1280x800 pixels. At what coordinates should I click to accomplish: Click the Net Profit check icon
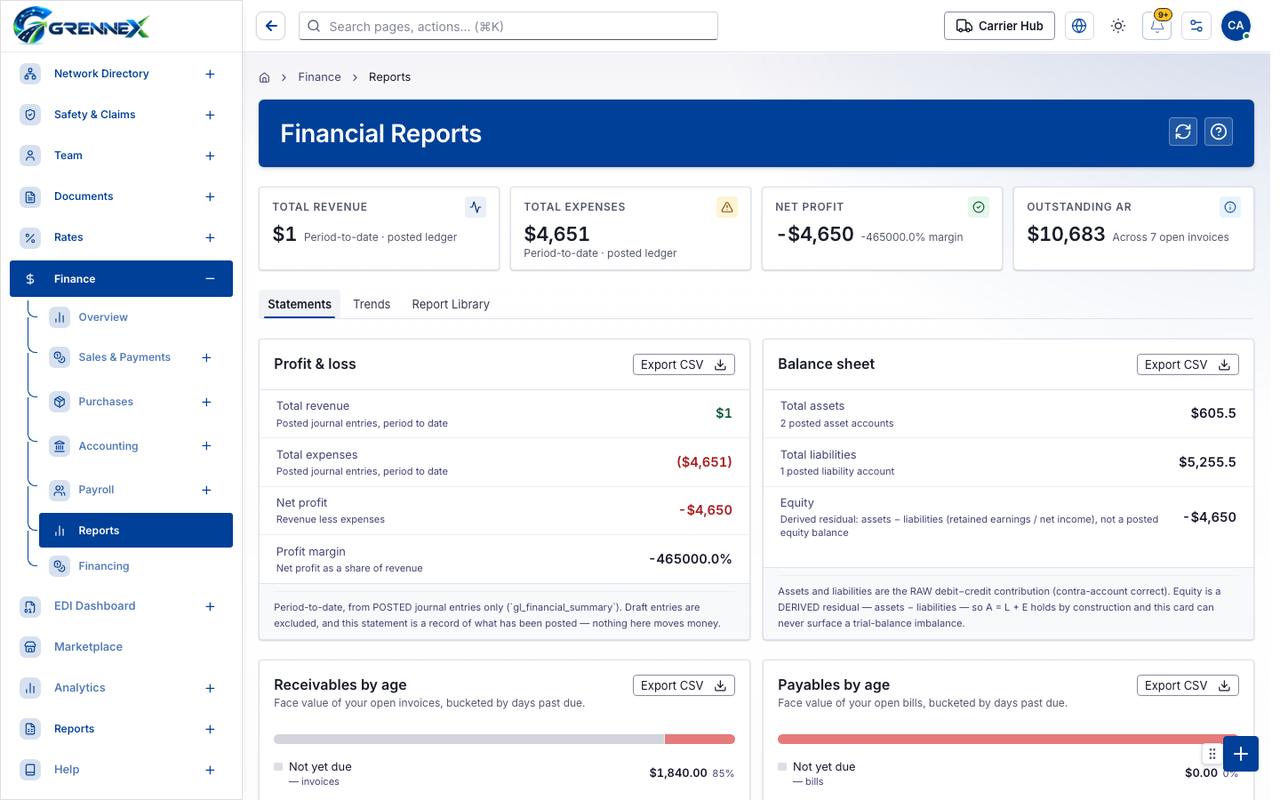coord(978,207)
